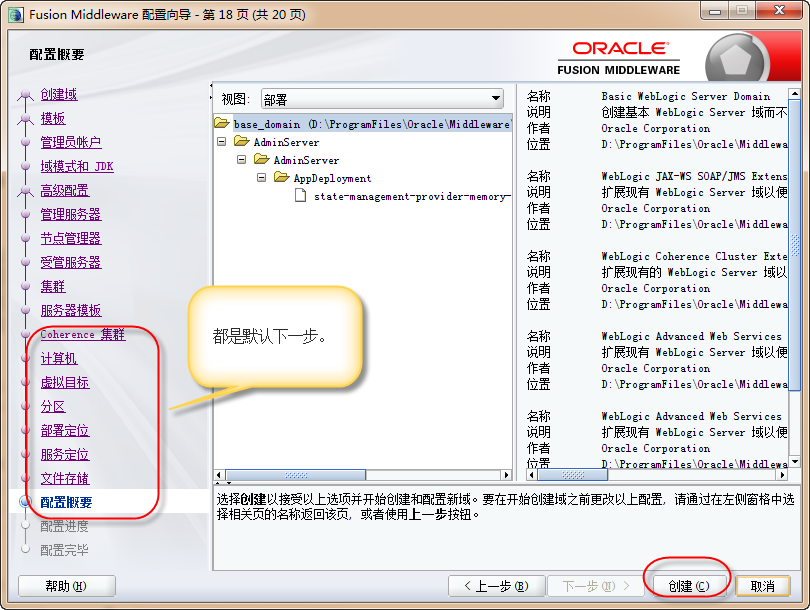The height and width of the screenshot is (610, 810).
Task: Click the first 'Oracle Corporation' author text
Action: pos(656,128)
